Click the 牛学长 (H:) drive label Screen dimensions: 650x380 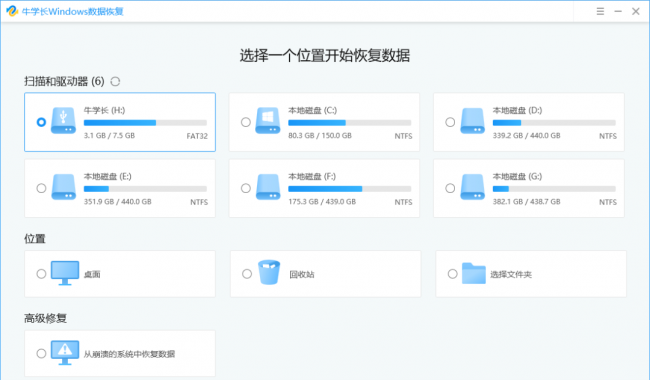(x=104, y=110)
